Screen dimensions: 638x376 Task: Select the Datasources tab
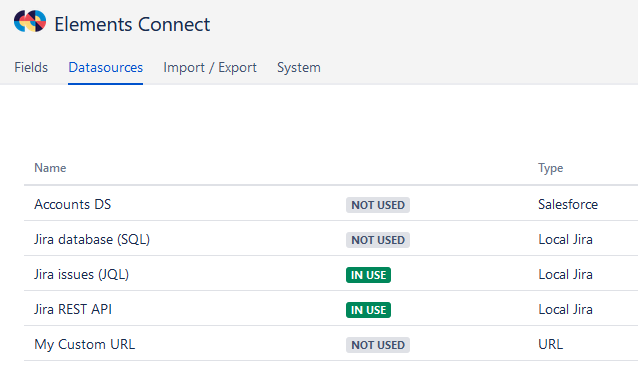click(x=105, y=68)
